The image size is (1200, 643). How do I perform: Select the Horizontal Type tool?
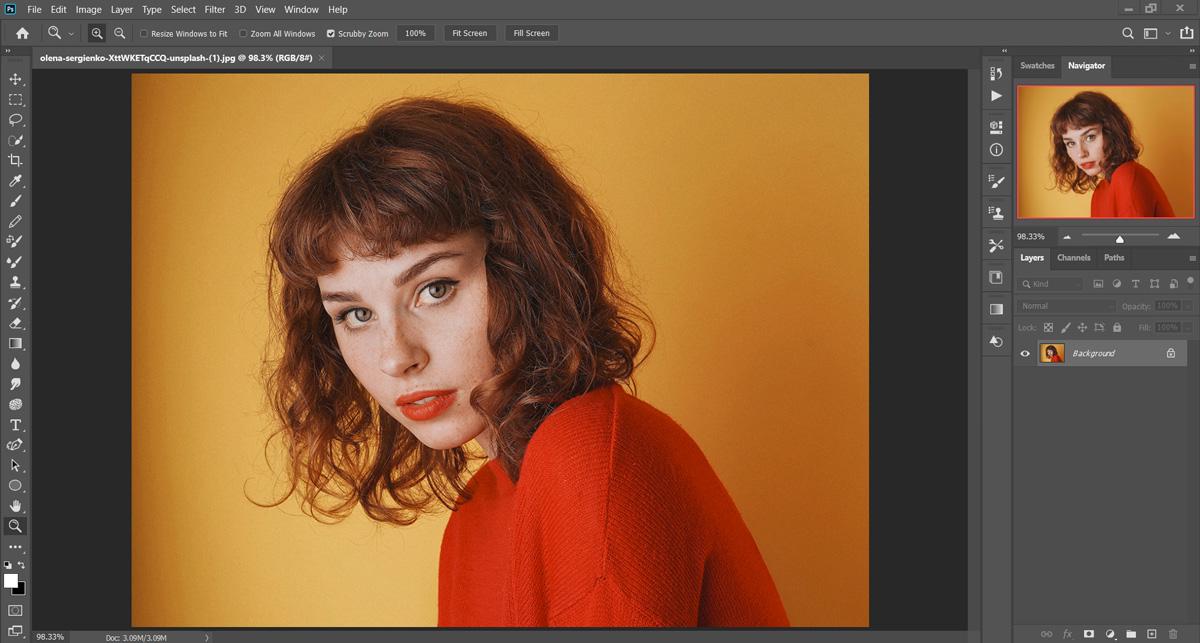15,425
